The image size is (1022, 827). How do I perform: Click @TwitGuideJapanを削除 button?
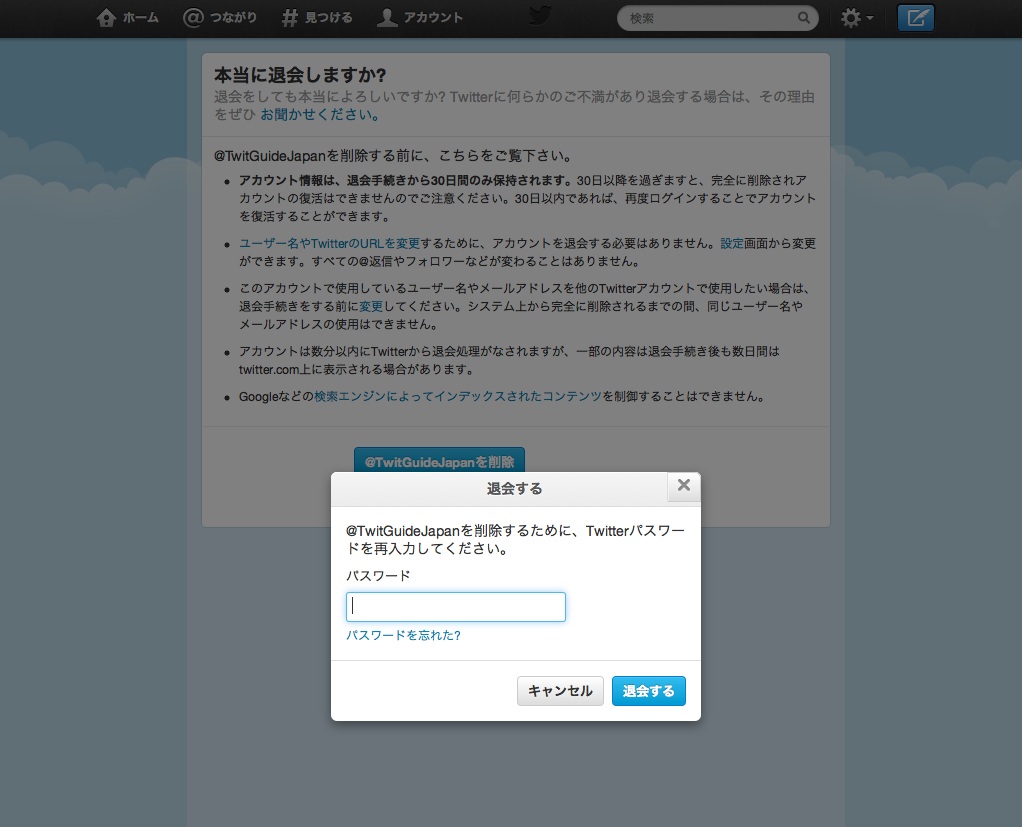[x=439, y=461]
